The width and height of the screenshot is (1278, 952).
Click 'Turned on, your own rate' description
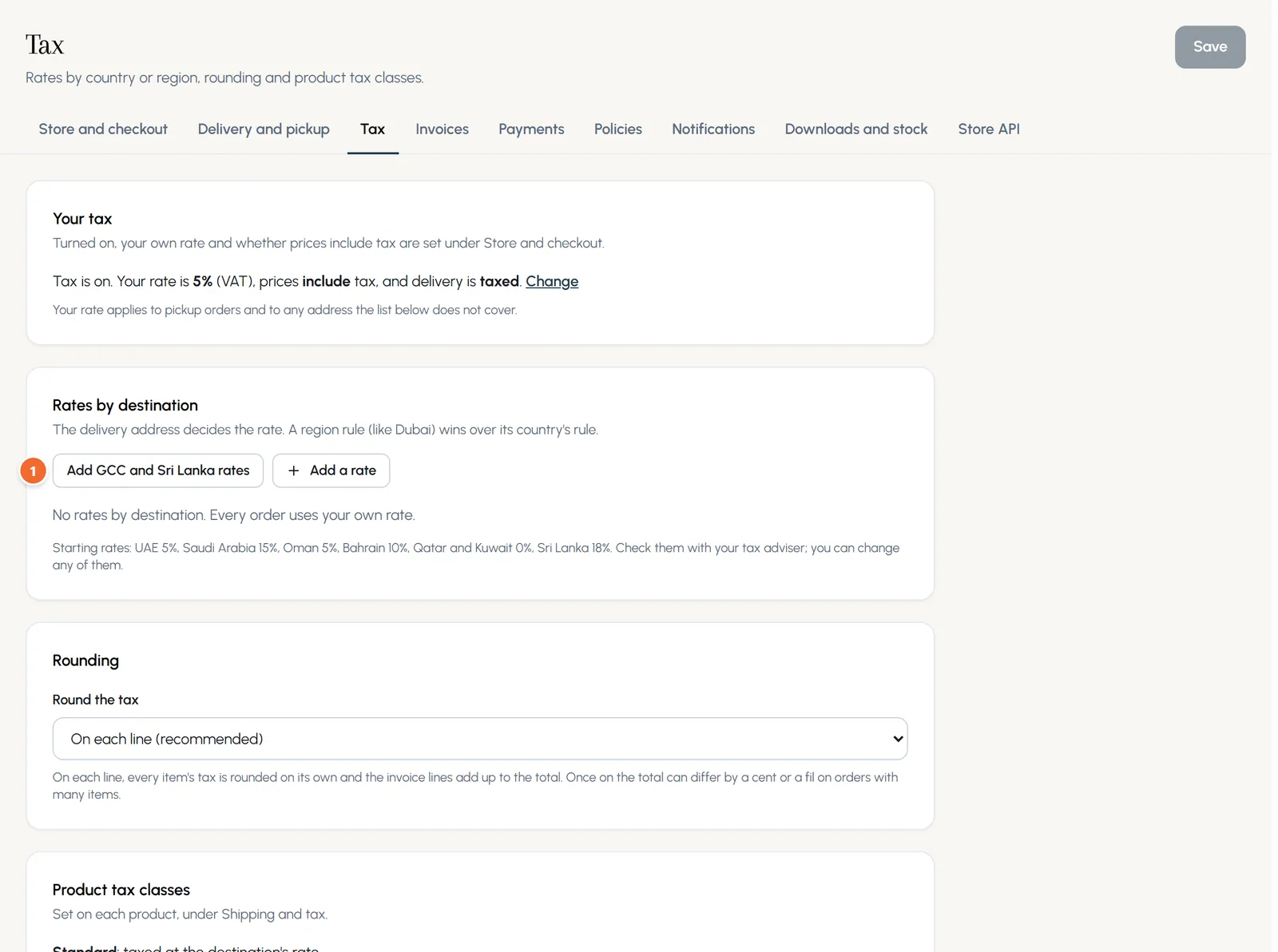pos(328,243)
